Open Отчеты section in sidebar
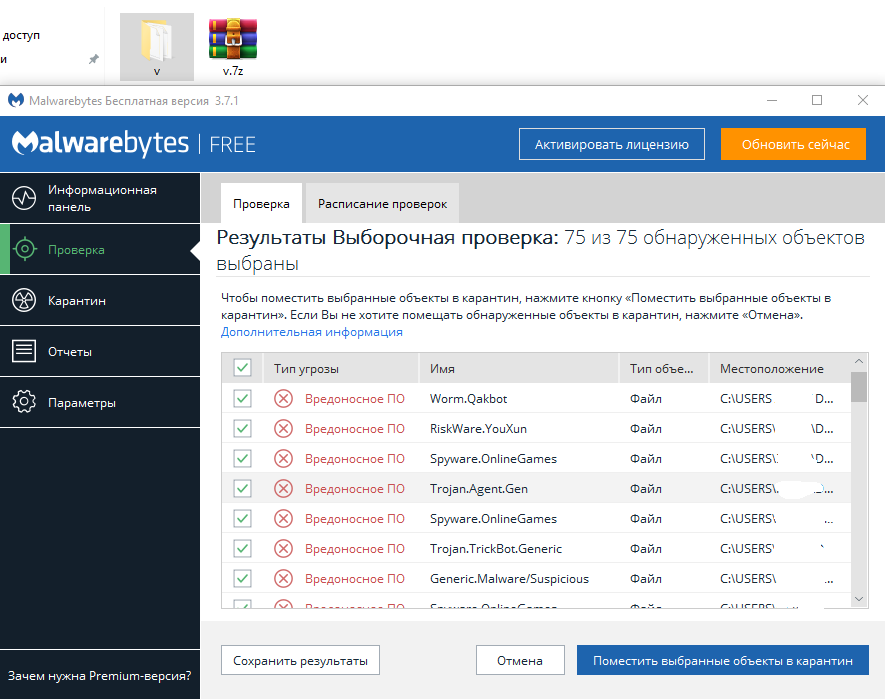885x699 pixels. point(100,351)
